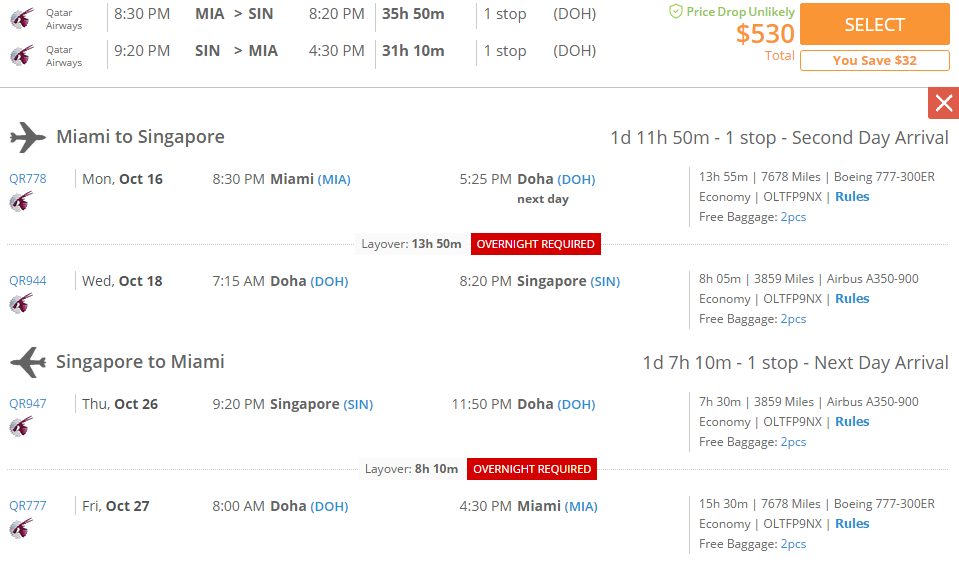Click the Price Drop Unlikely shield icon

tap(676, 11)
